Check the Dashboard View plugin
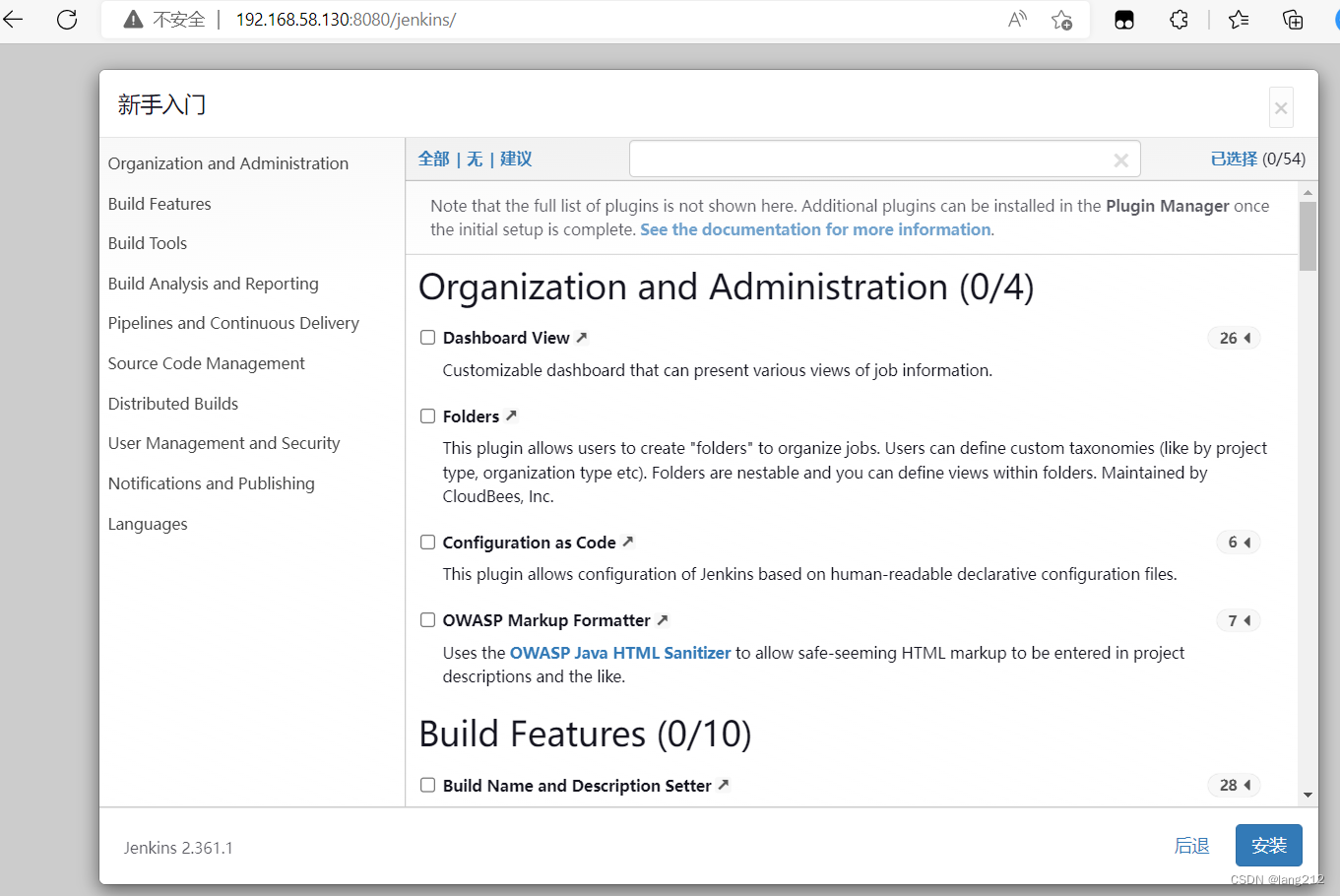Image resolution: width=1340 pixels, height=896 pixels. pyautogui.click(x=427, y=337)
